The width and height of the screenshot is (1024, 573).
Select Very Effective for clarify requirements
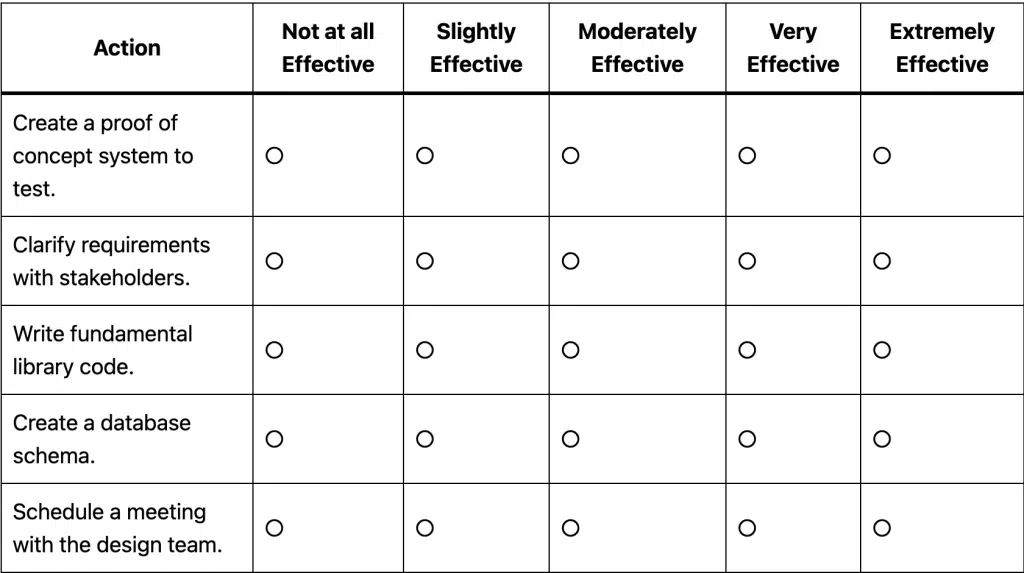click(x=747, y=261)
